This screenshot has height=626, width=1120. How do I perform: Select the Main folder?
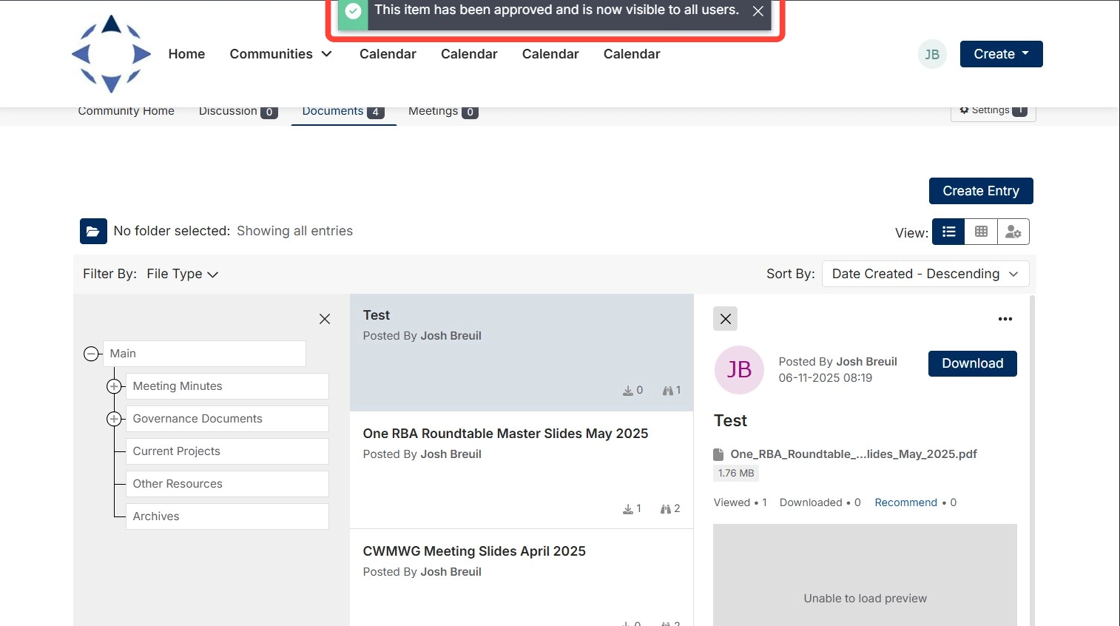pos(204,354)
